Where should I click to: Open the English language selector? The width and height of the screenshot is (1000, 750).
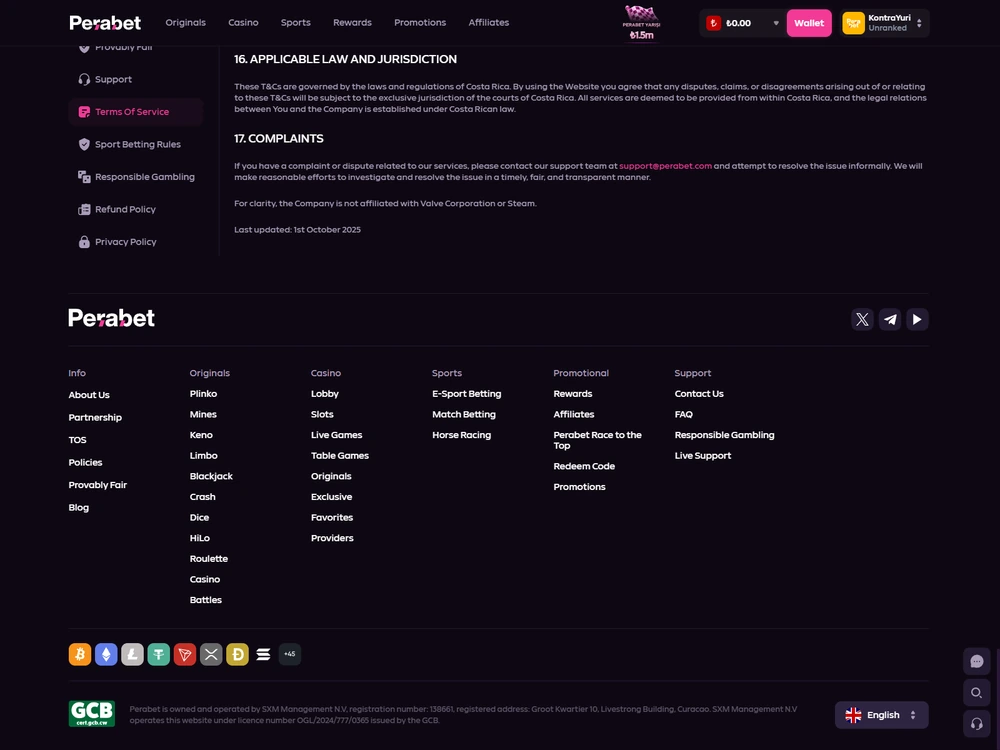tap(881, 715)
